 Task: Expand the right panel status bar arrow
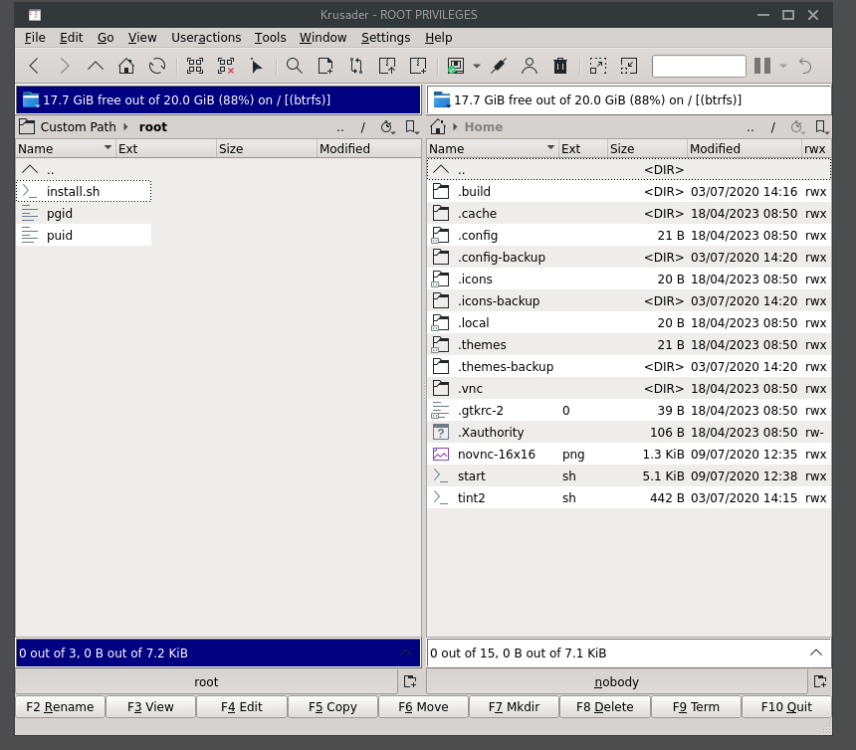pyautogui.click(x=816, y=653)
